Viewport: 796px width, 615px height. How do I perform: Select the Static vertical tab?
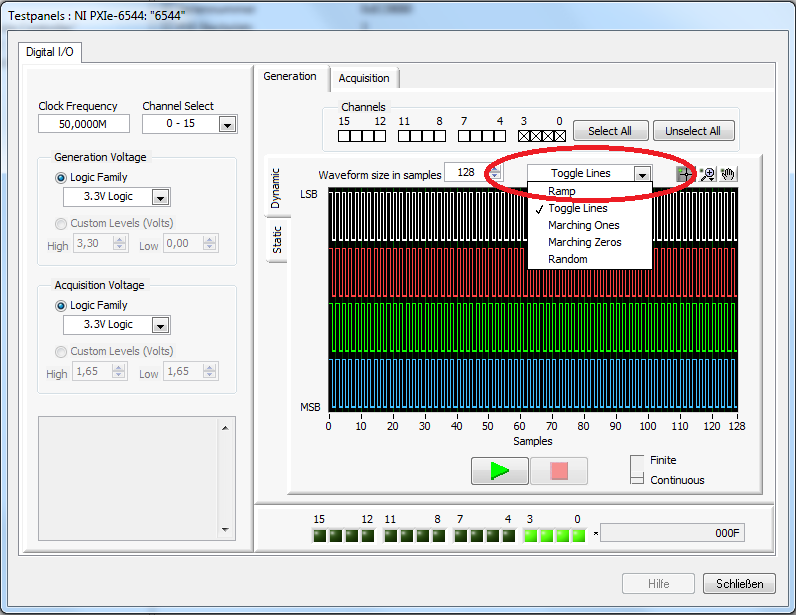pyautogui.click(x=277, y=239)
